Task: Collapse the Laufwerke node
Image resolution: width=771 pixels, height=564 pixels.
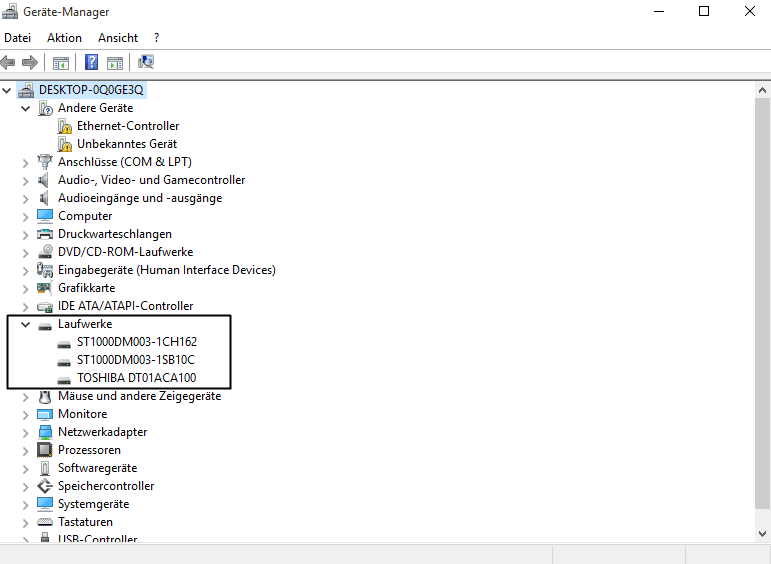Action: pyautogui.click(x=26, y=325)
